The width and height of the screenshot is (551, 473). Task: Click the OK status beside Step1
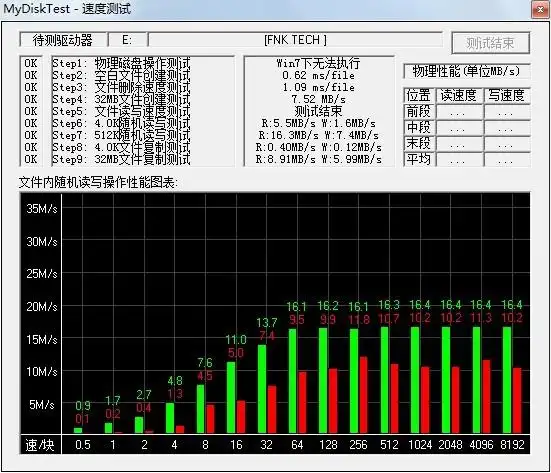tap(31, 64)
